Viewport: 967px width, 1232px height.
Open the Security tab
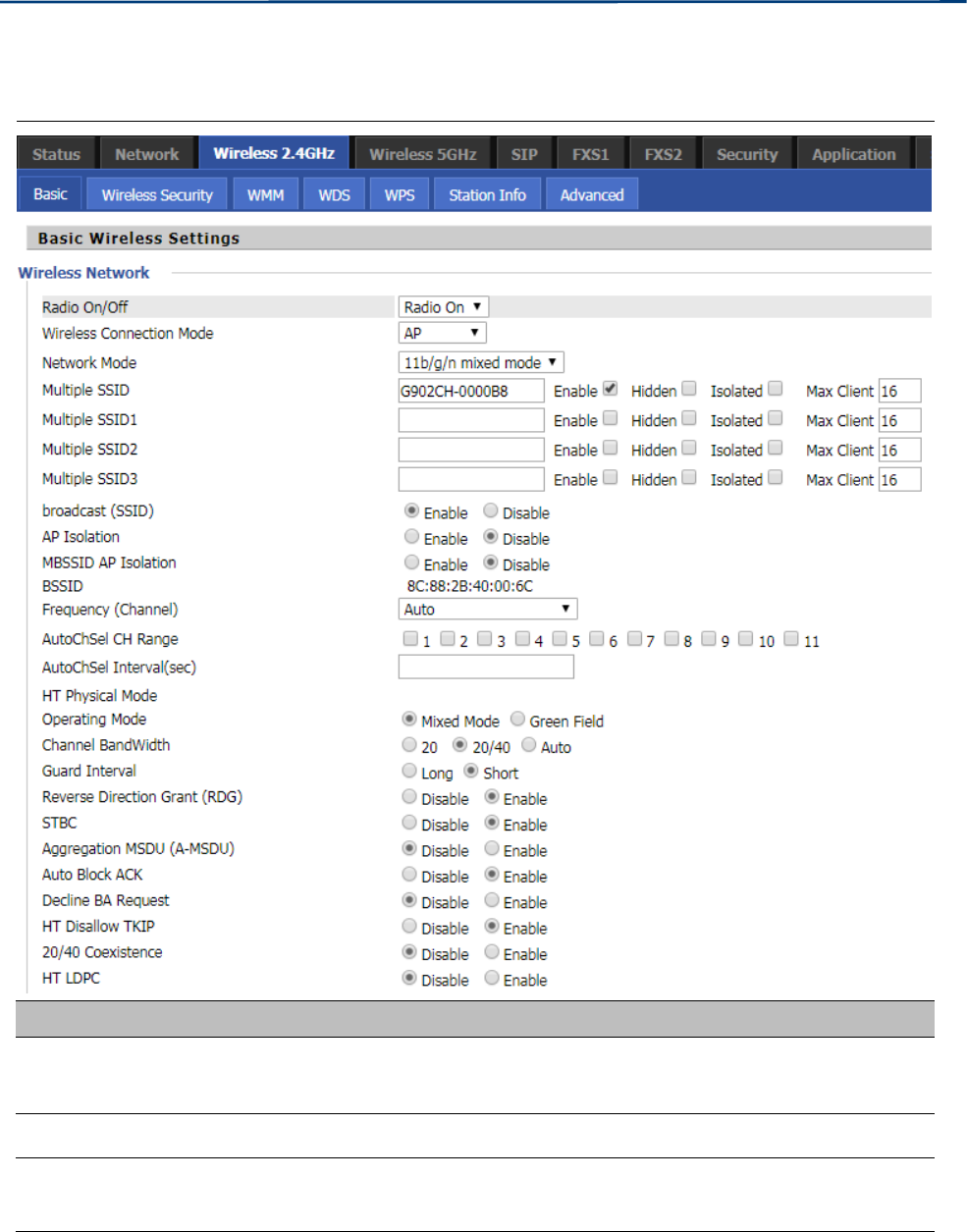click(x=747, y=154)
